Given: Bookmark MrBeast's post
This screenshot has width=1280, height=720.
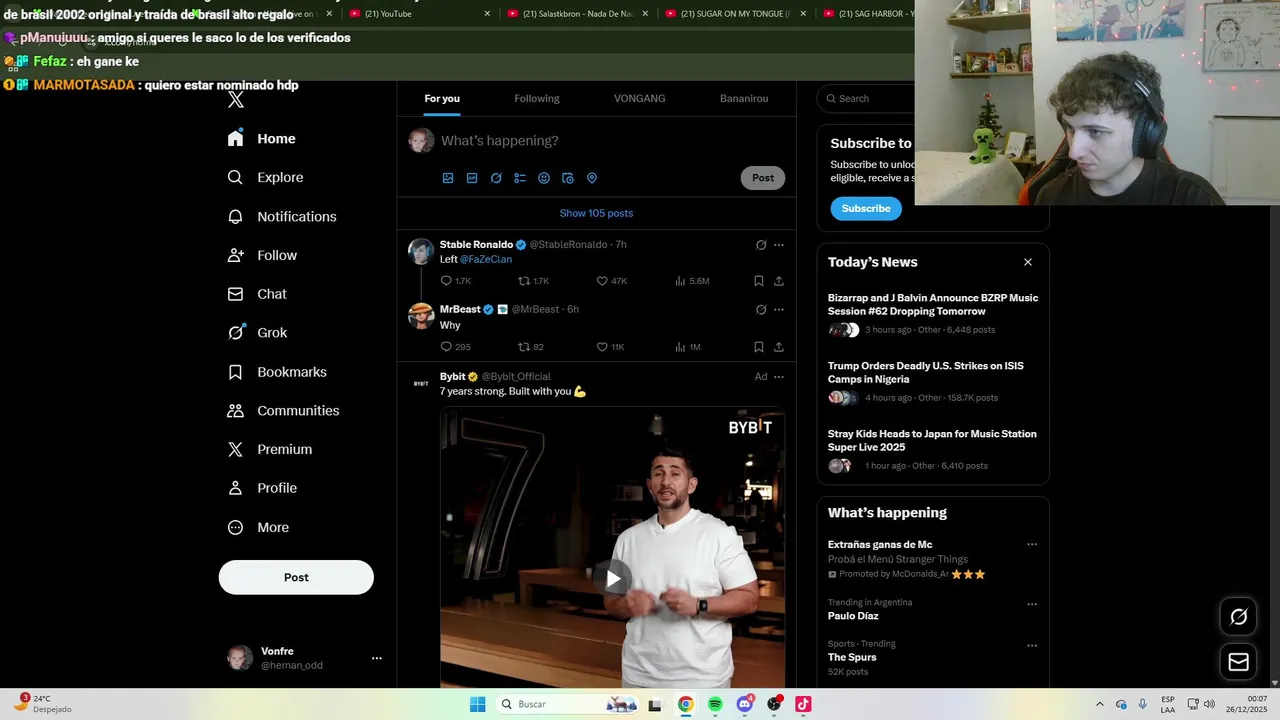Looking at the screenshot, I should pos(759,347).
